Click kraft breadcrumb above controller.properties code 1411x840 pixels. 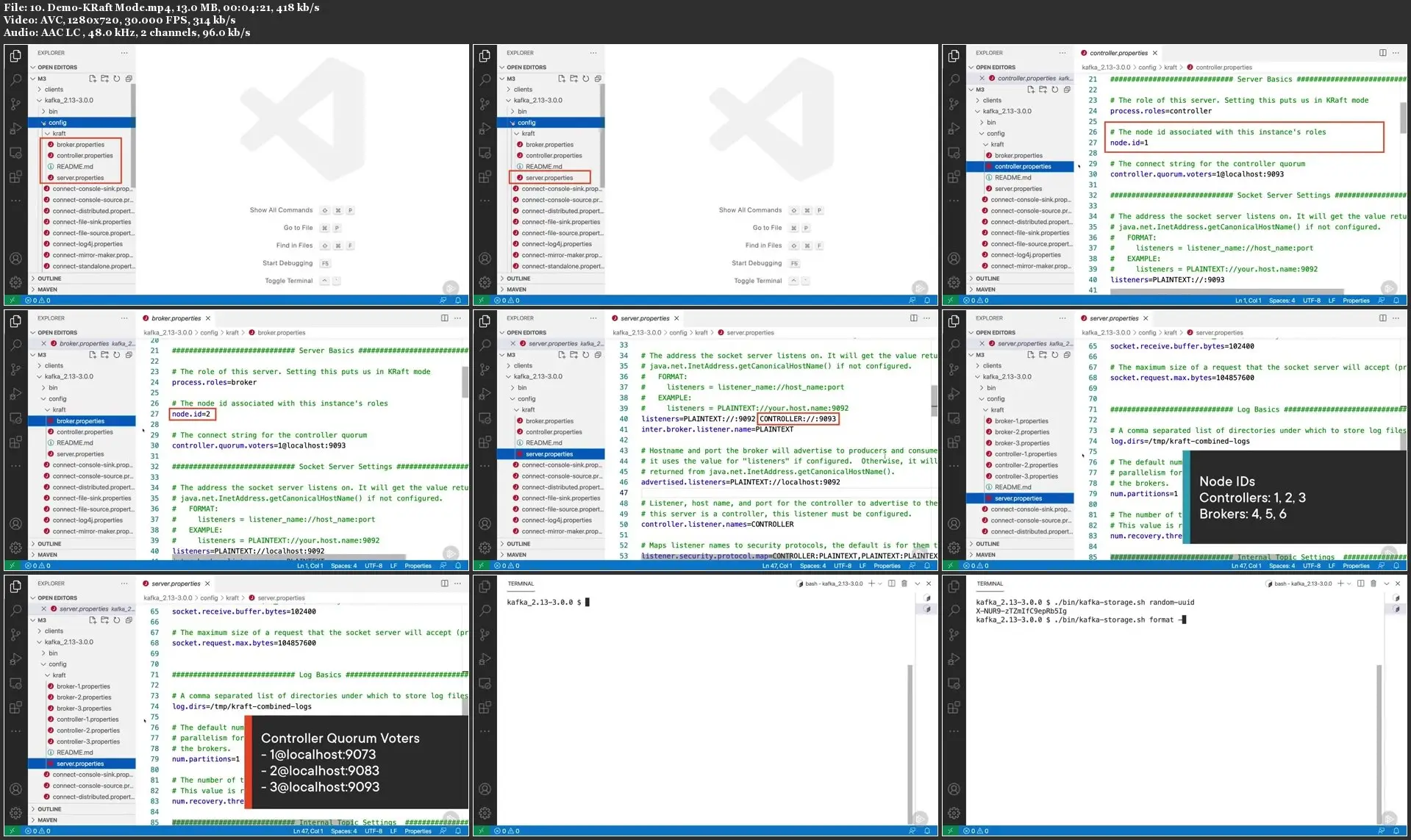[x=1170, y=68]
